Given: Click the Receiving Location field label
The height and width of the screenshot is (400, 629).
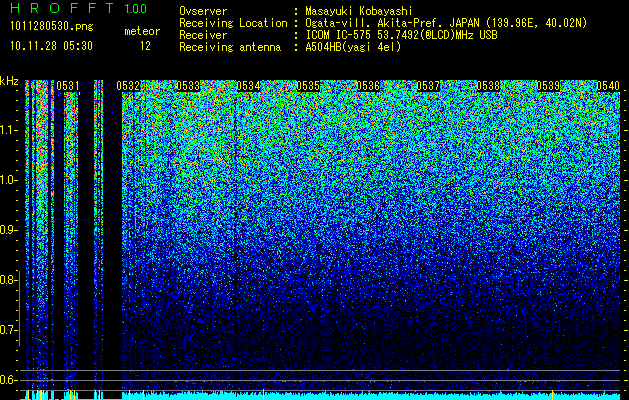Looking at the screenshot, I should click(x=233, y=23).
